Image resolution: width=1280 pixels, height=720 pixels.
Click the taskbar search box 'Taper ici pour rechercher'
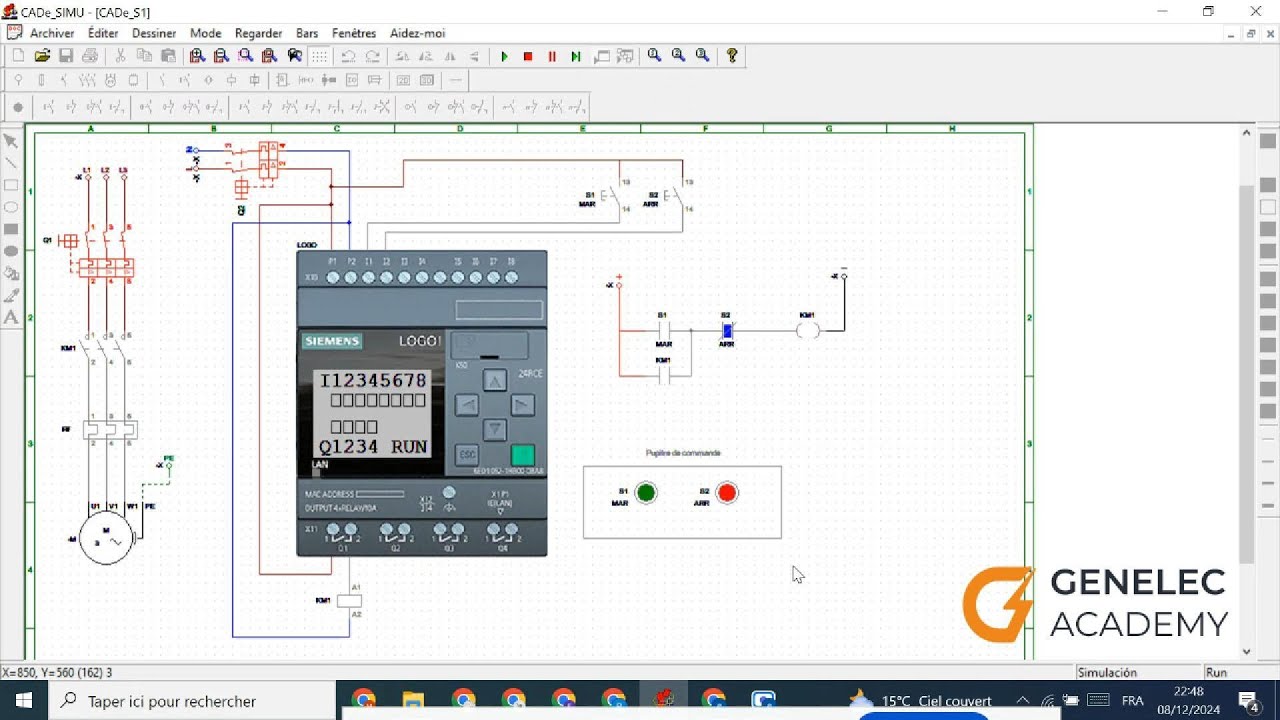[194, 701]
